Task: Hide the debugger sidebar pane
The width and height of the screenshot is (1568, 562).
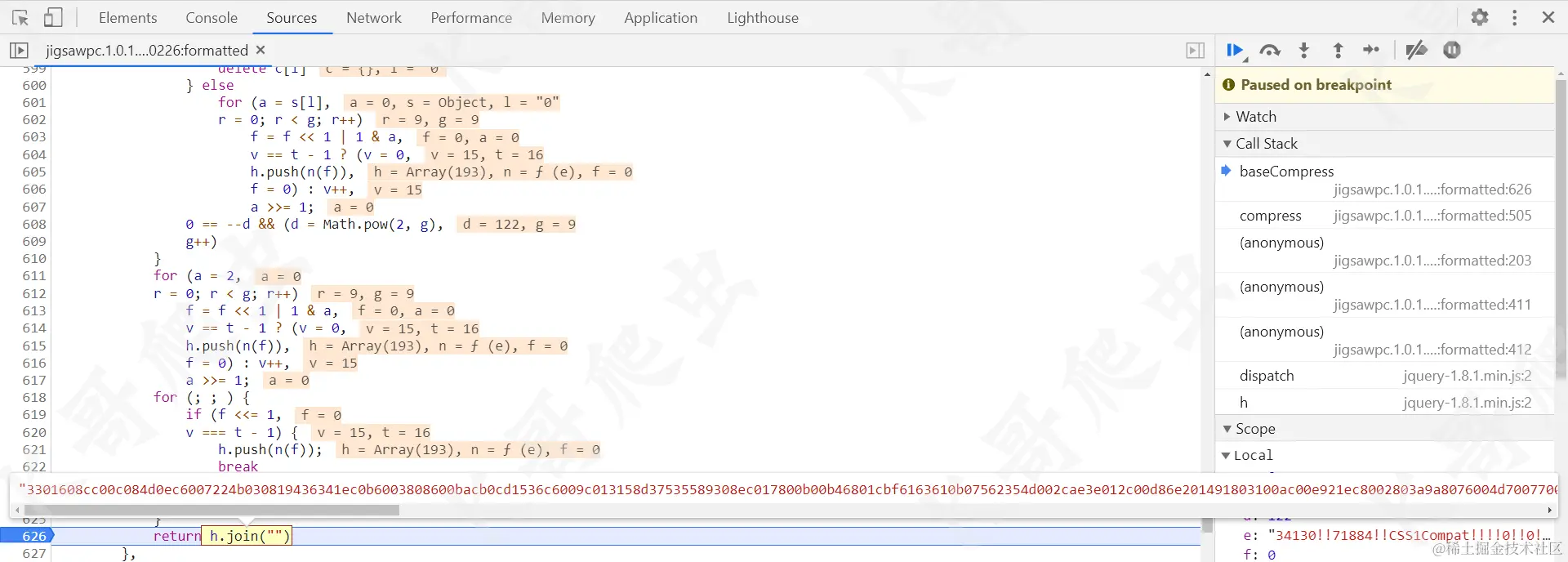Action: click(x=1196, y=51)
